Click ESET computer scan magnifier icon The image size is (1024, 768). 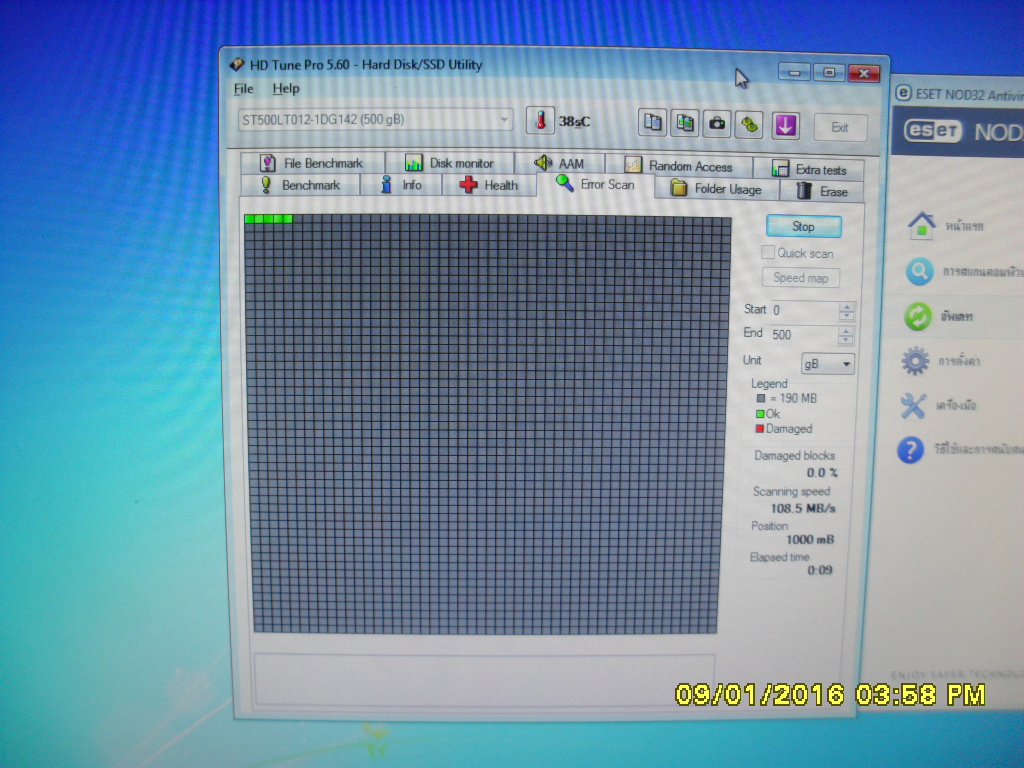[919, 271]
